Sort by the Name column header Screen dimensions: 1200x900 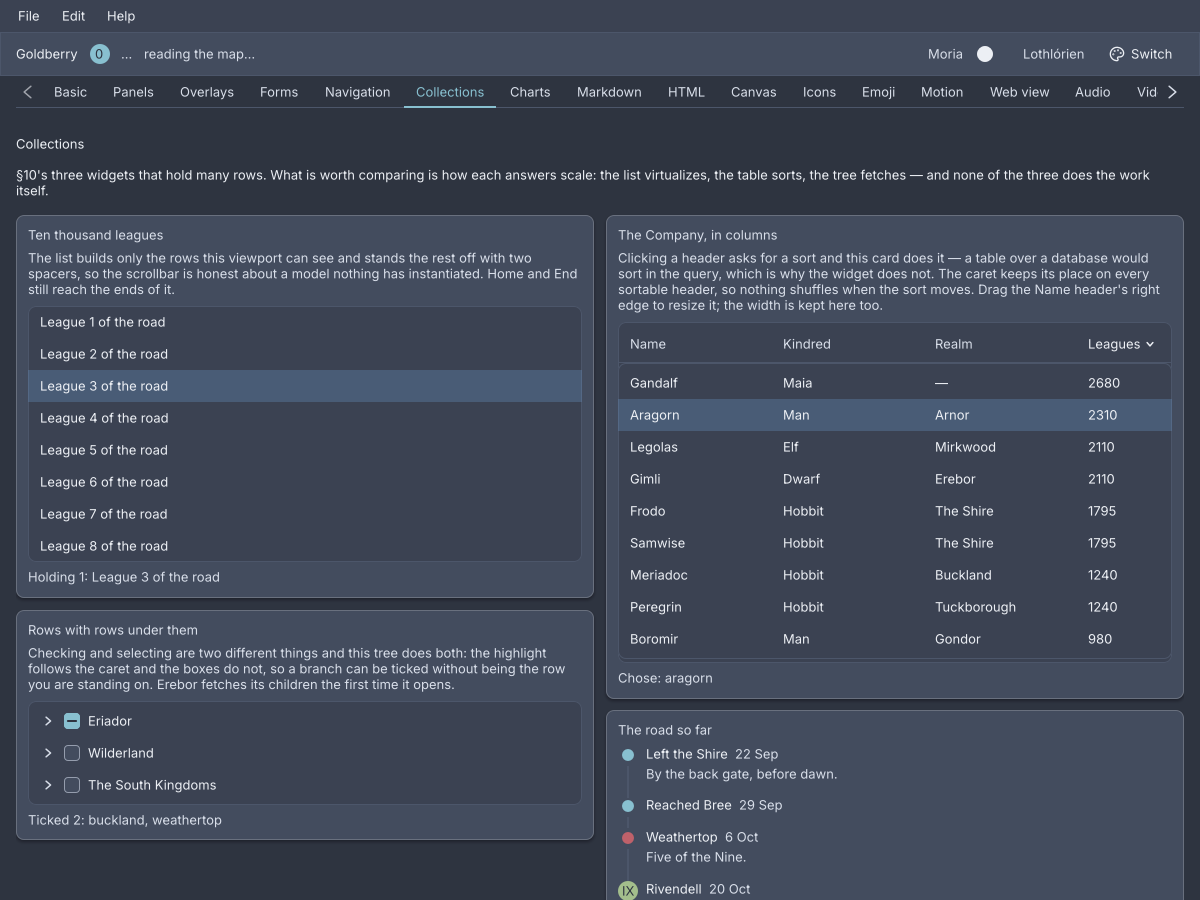(696, 344)
